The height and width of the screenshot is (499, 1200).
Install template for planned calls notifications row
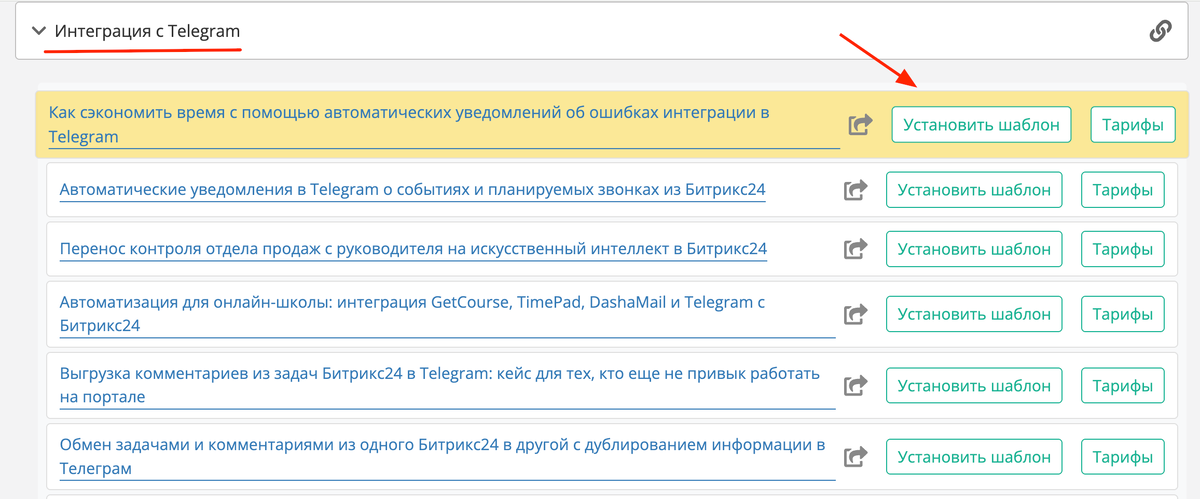(975, 190)
